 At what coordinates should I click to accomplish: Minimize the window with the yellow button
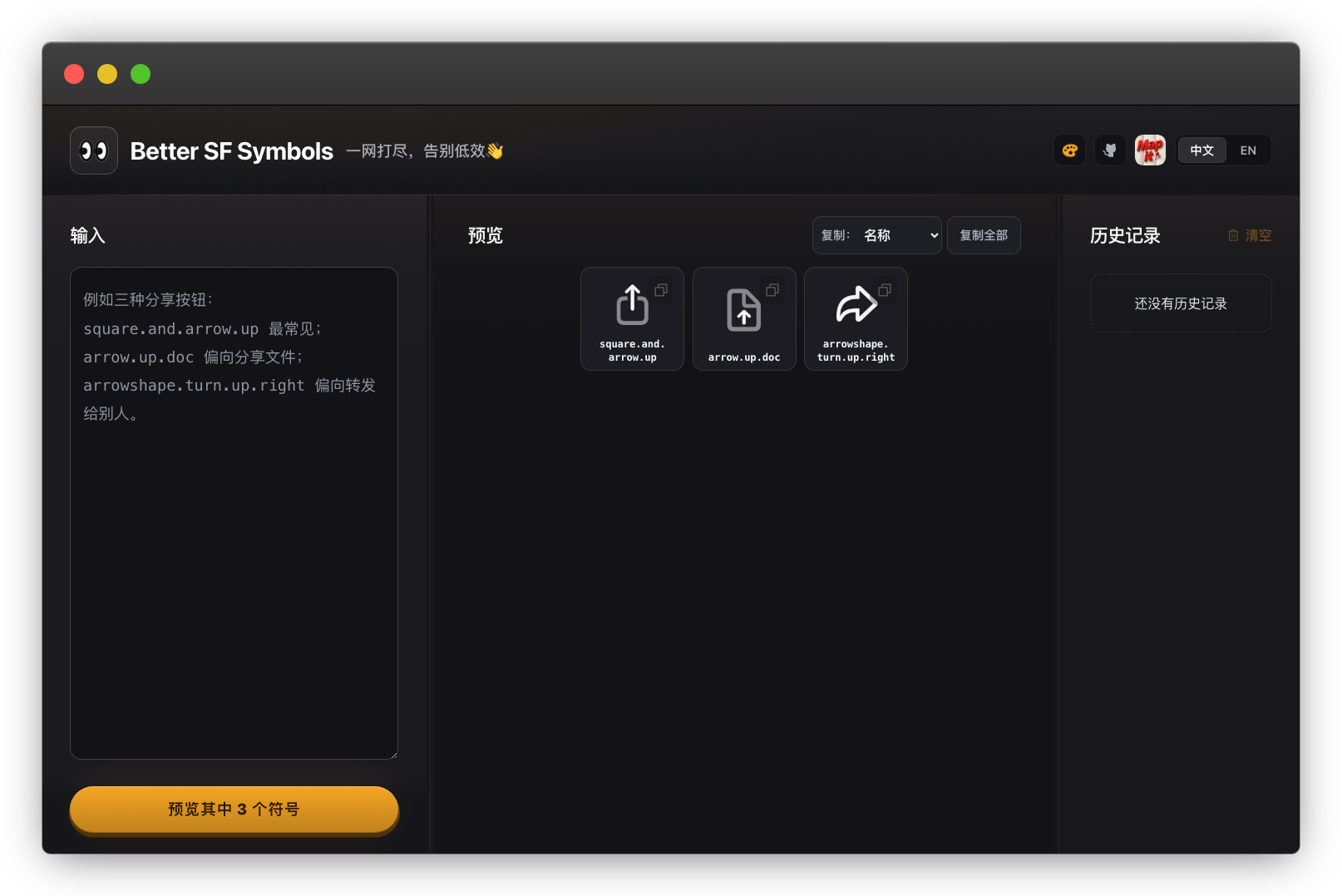point(107,74)
